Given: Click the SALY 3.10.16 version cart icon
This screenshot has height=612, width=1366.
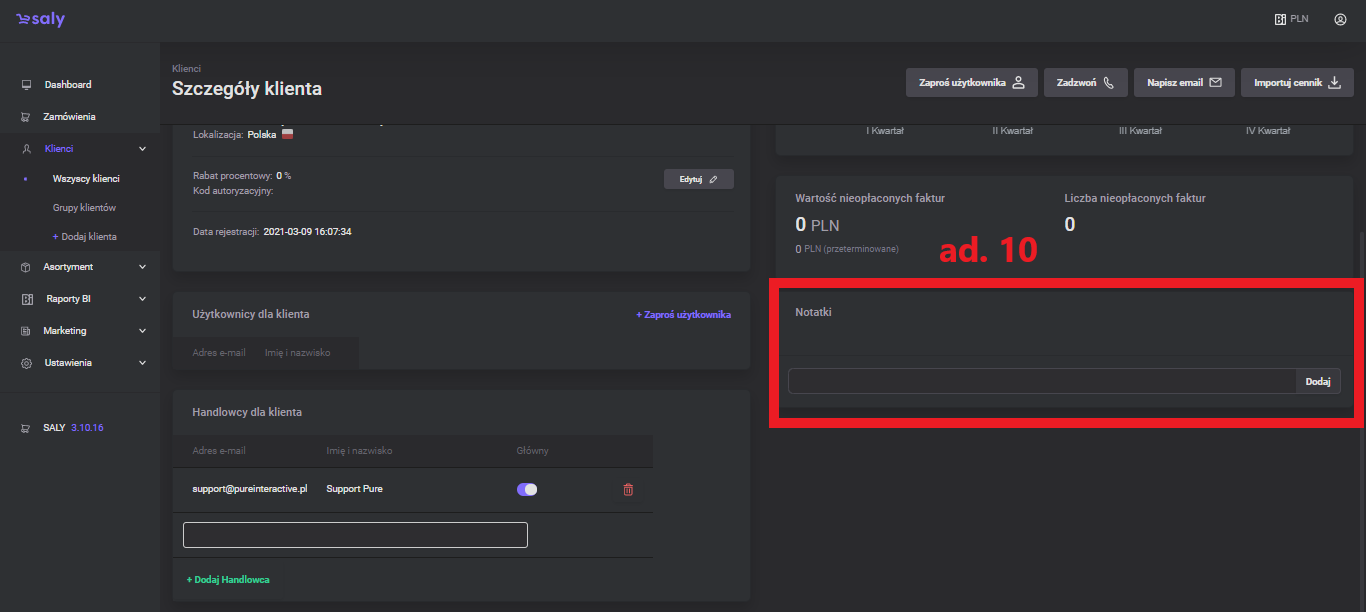Looking at the screenshot, I should click(26, 428).
